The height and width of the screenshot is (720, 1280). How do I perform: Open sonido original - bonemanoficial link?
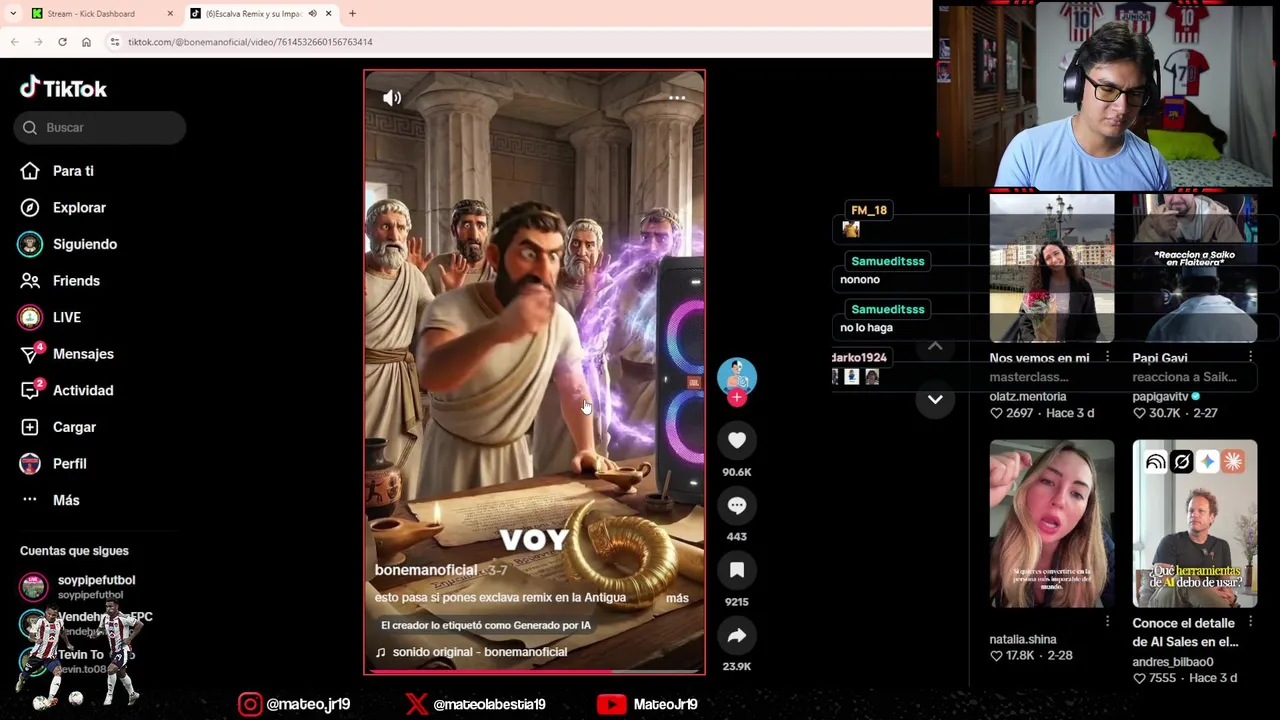480,652
